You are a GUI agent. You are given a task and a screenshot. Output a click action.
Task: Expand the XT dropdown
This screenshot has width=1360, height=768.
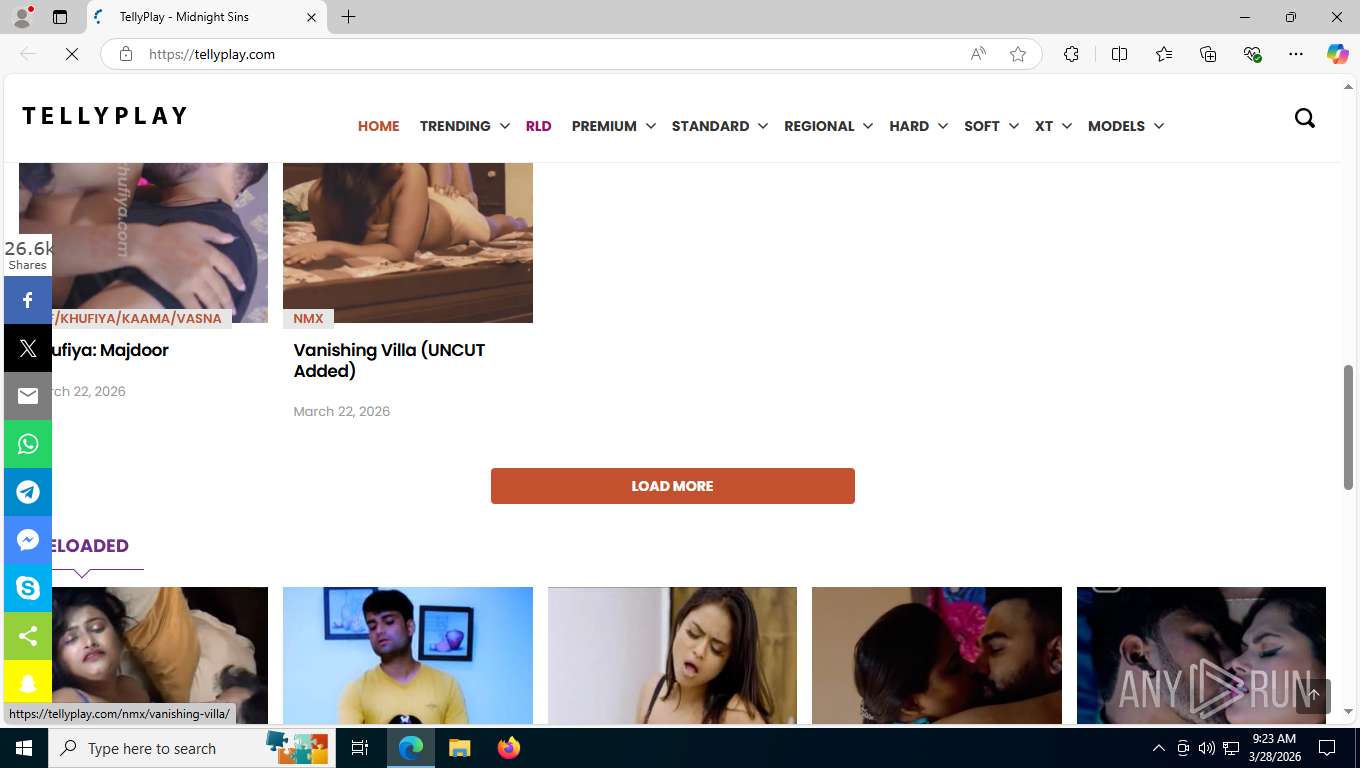1066,126
